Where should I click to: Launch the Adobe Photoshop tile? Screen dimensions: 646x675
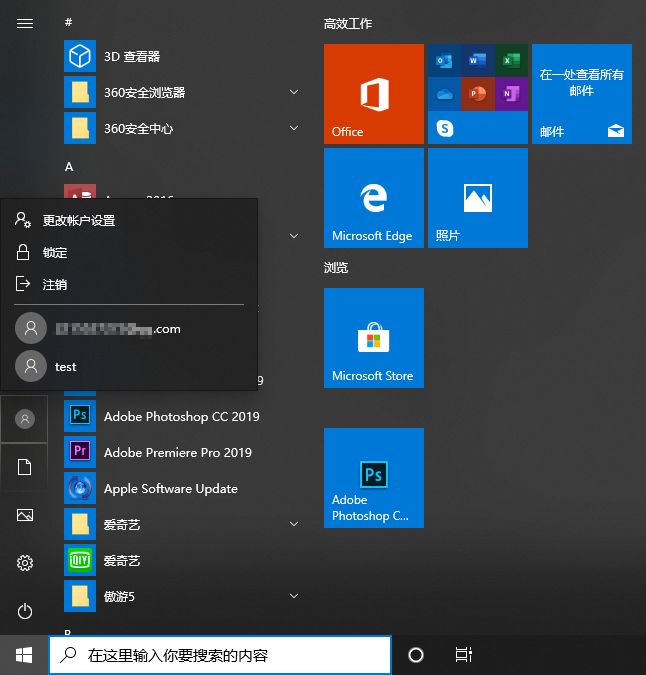[x=374, y=478]
